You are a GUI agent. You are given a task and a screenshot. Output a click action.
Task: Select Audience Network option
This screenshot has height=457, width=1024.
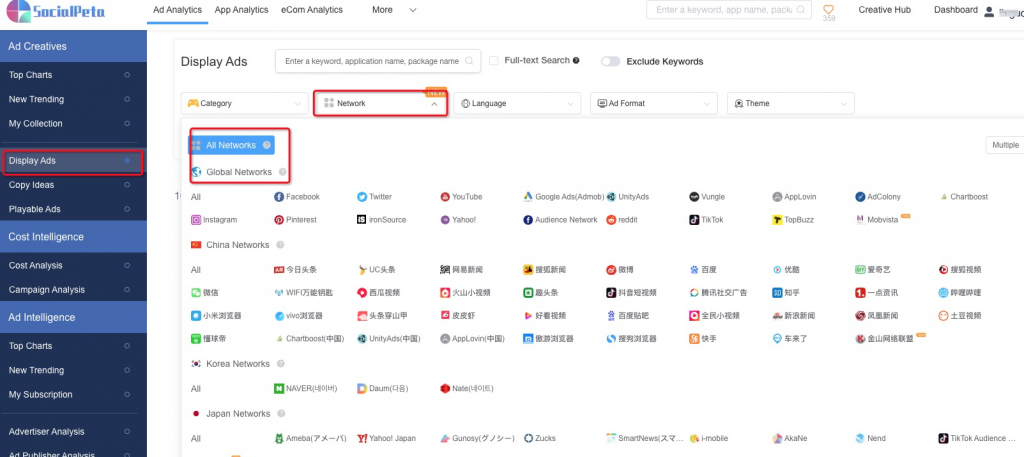click(560, 220)
